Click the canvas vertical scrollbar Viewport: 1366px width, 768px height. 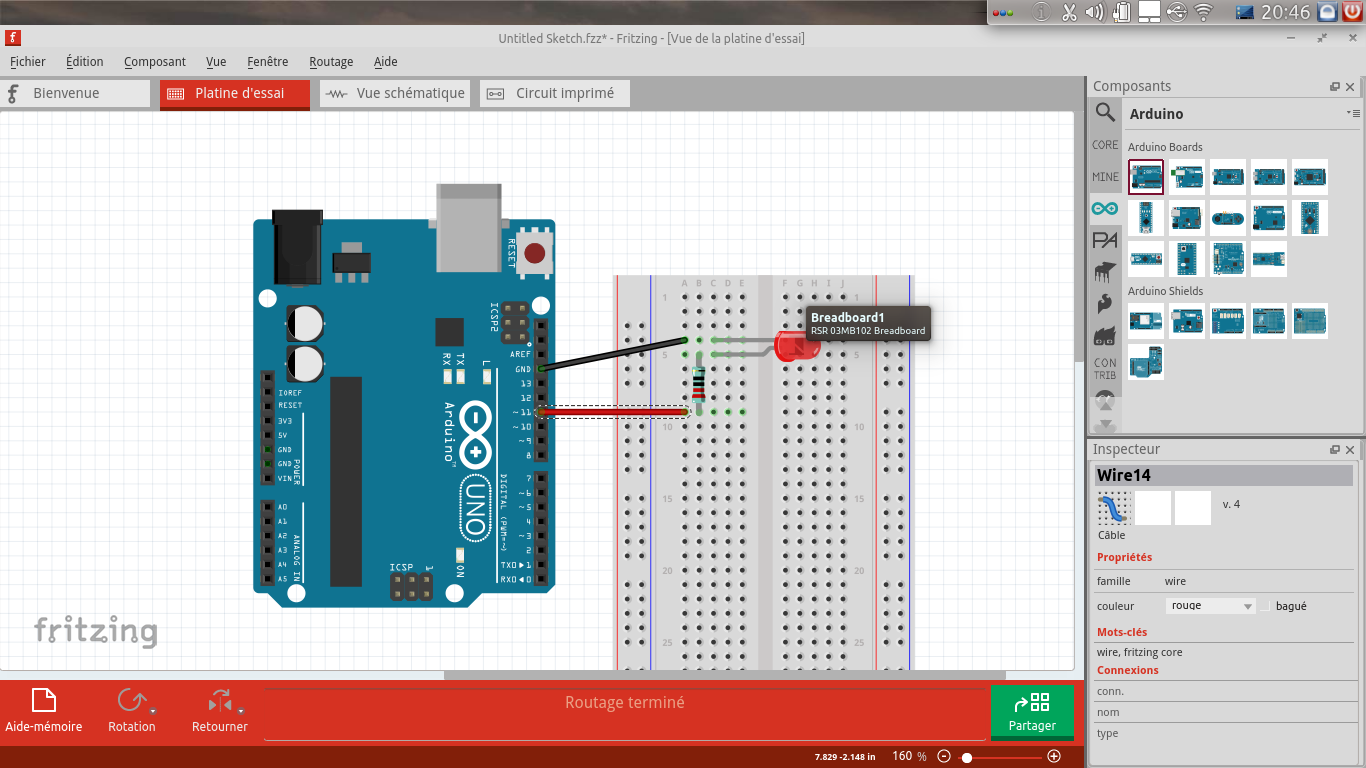point(1080,235)
